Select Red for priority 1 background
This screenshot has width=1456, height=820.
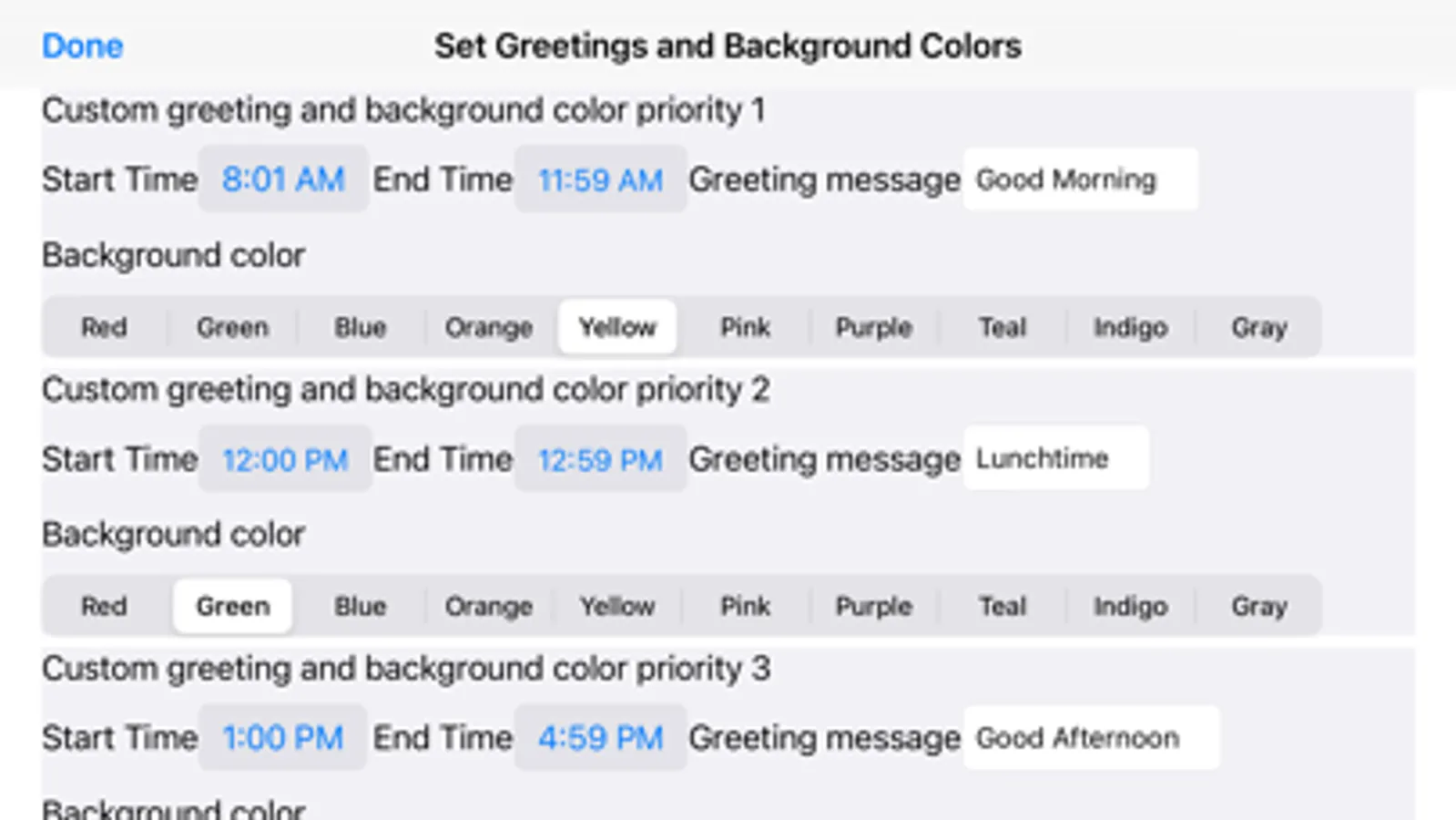click(104, 327)
